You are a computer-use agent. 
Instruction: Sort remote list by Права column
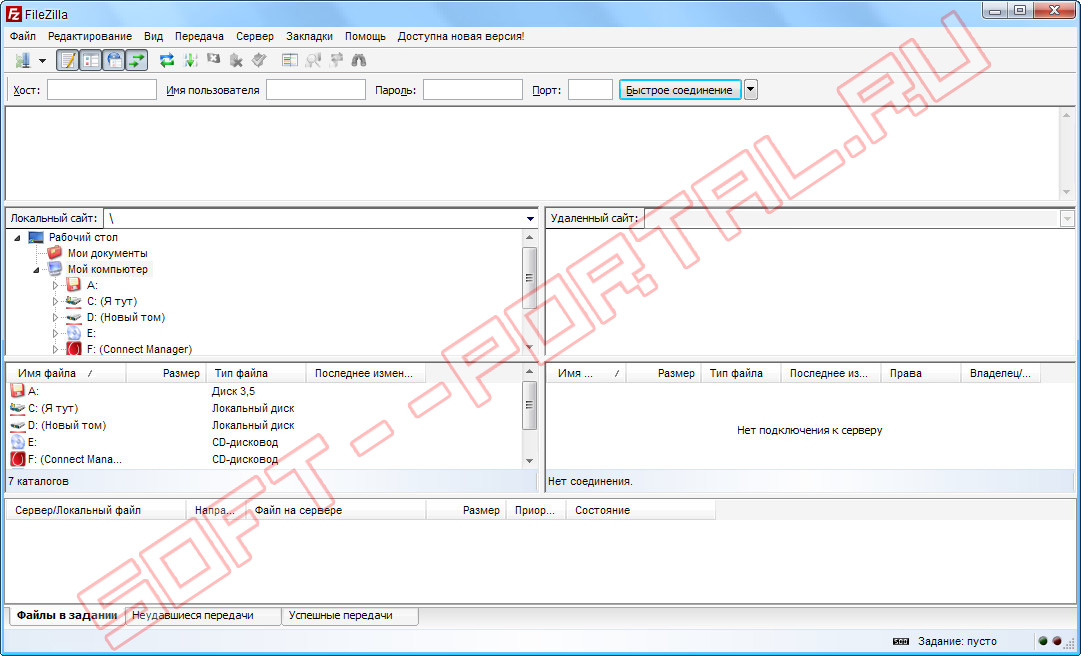[920, 373]
